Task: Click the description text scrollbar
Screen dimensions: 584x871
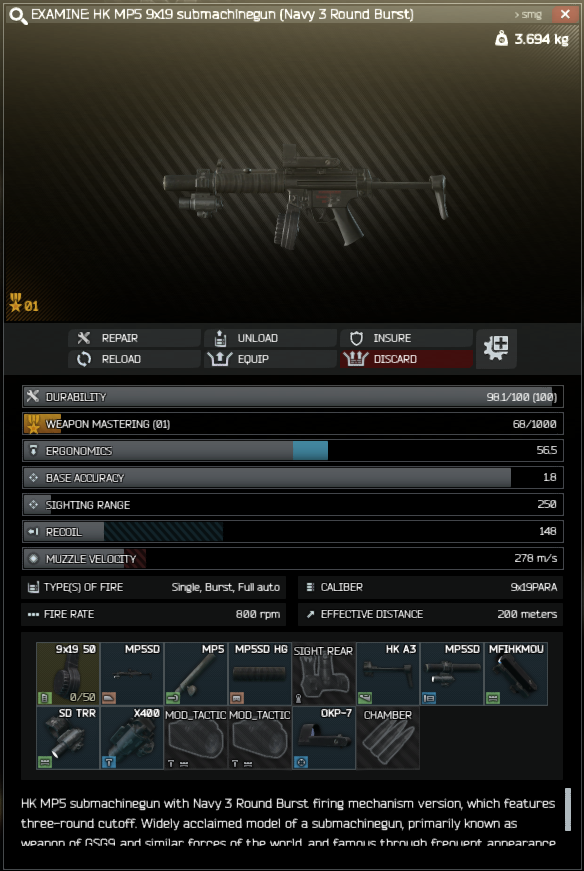Action: 568,809
